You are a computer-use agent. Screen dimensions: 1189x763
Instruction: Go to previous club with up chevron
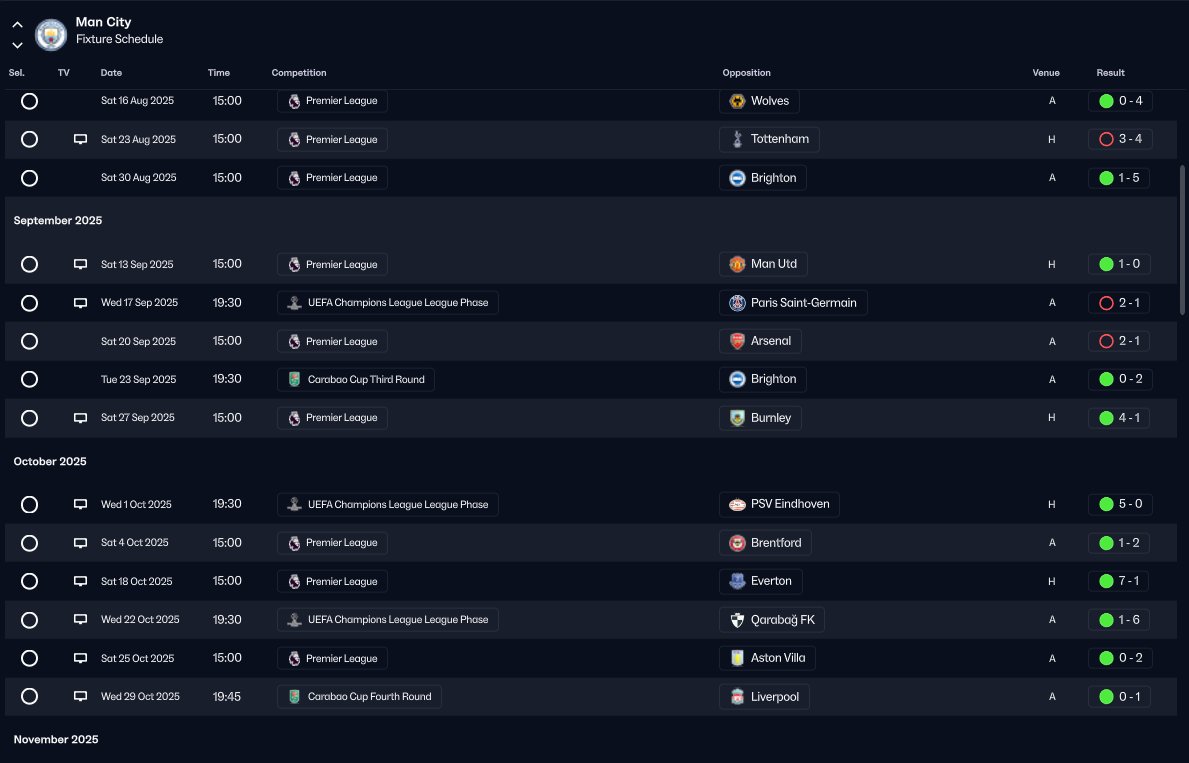pos(17,25)
